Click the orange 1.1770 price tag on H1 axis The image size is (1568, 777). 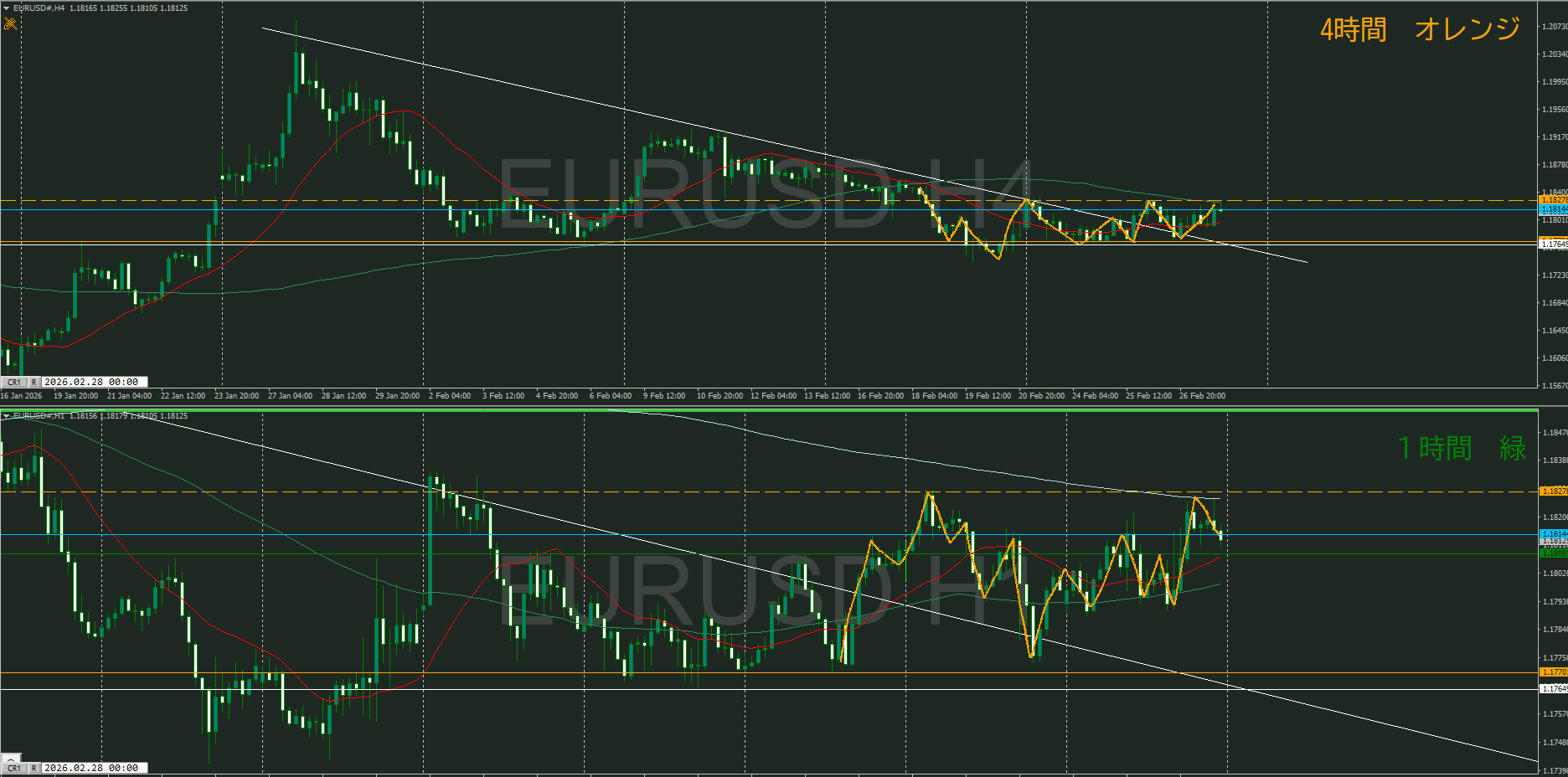pos(1554,672)
